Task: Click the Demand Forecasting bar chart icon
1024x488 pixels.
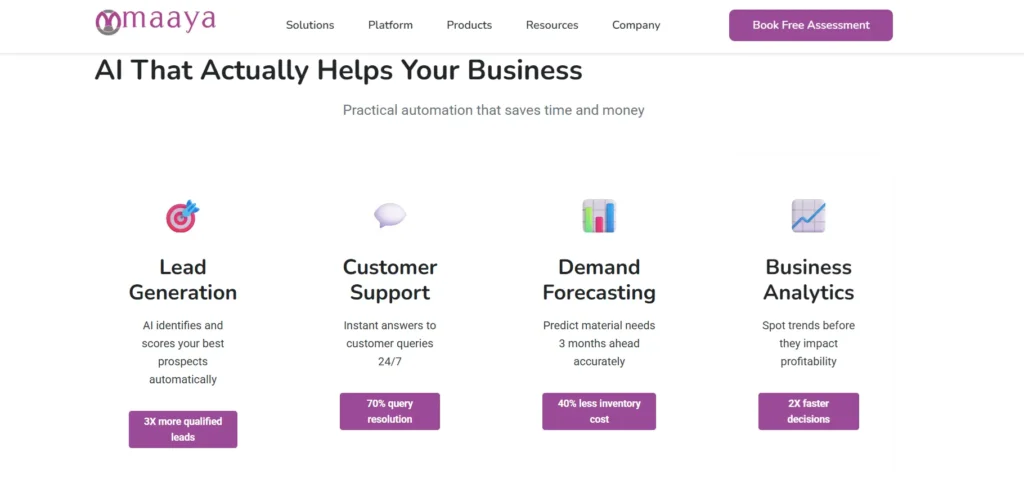Action: coord(599,215)
